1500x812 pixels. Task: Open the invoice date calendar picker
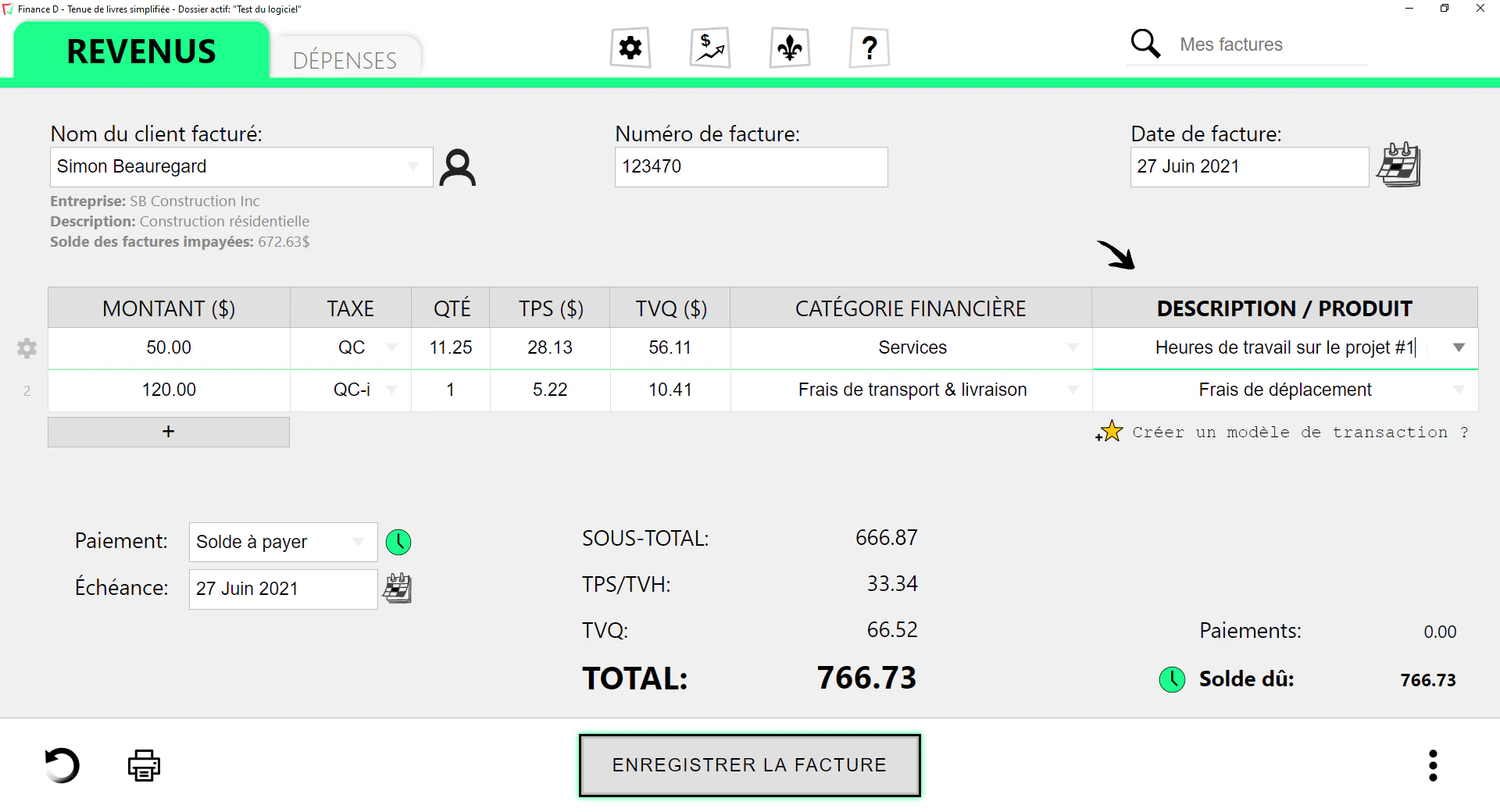(x=1399, y=165)
